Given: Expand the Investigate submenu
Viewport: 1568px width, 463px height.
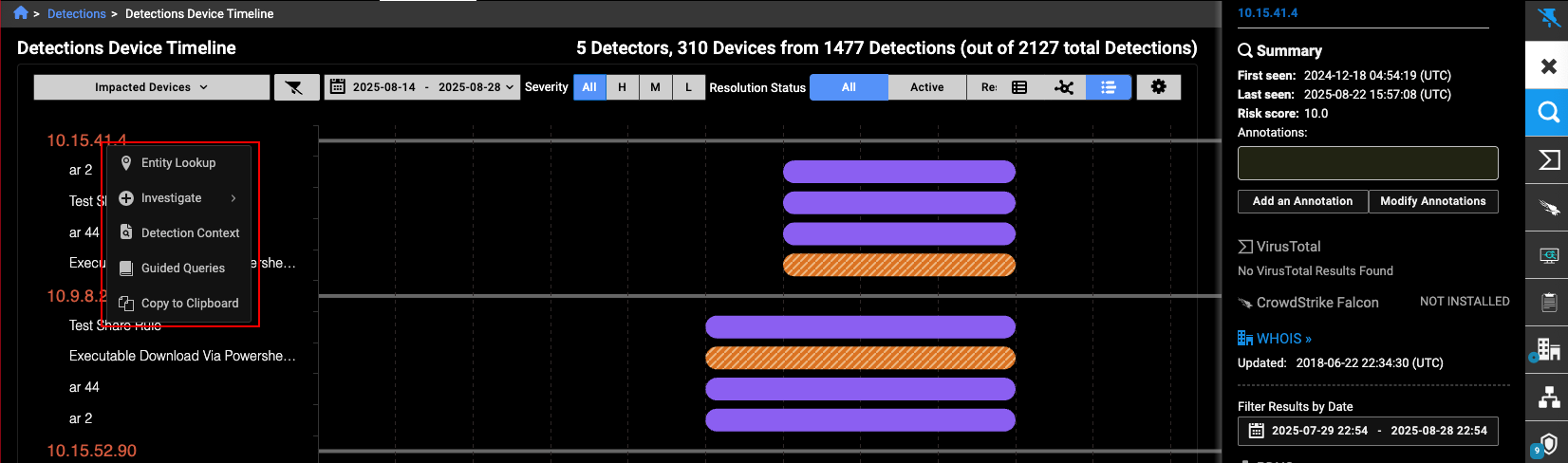Looking at the screenshot, I should (x=177, y=198).
